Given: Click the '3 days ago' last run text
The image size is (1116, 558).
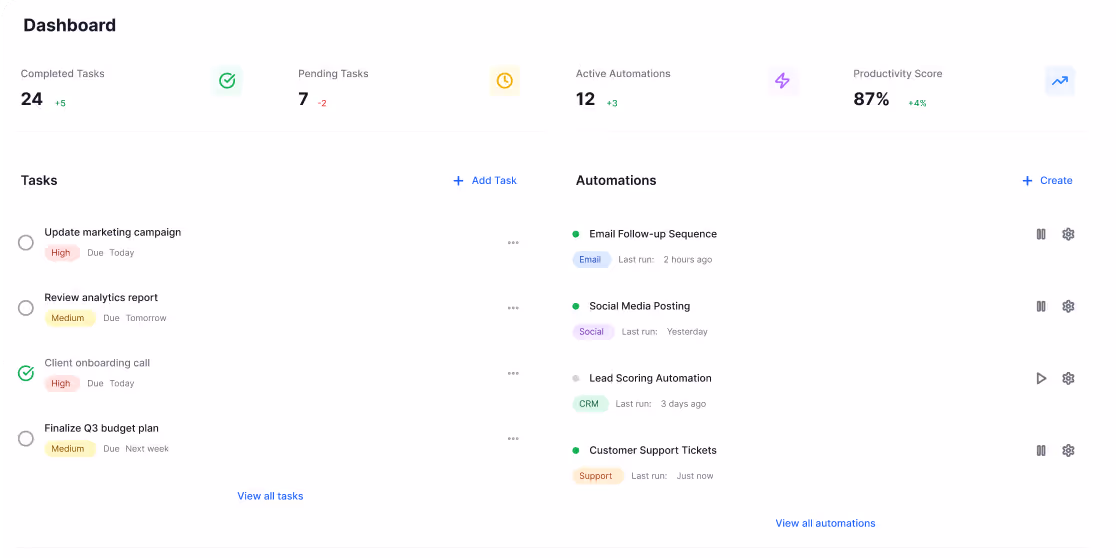Looking at the screenshot, I should pyautogui.click(x=683, y=404).
